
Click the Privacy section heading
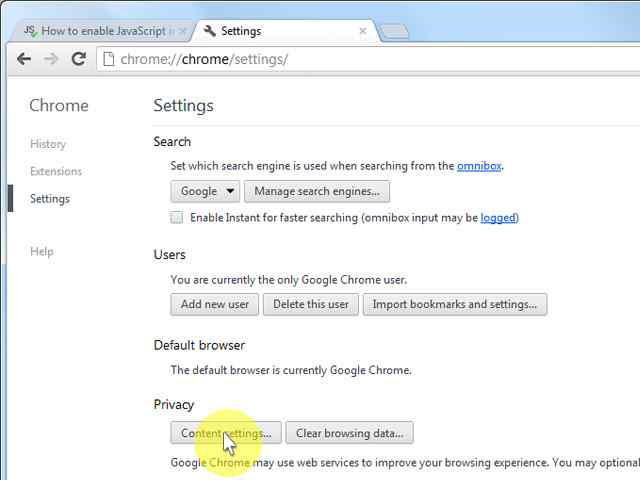[173, 404]
